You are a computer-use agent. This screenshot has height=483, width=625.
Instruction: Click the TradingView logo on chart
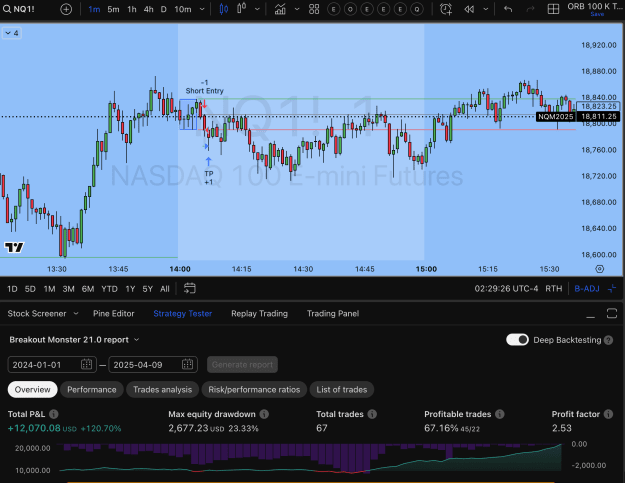point(14,247)
